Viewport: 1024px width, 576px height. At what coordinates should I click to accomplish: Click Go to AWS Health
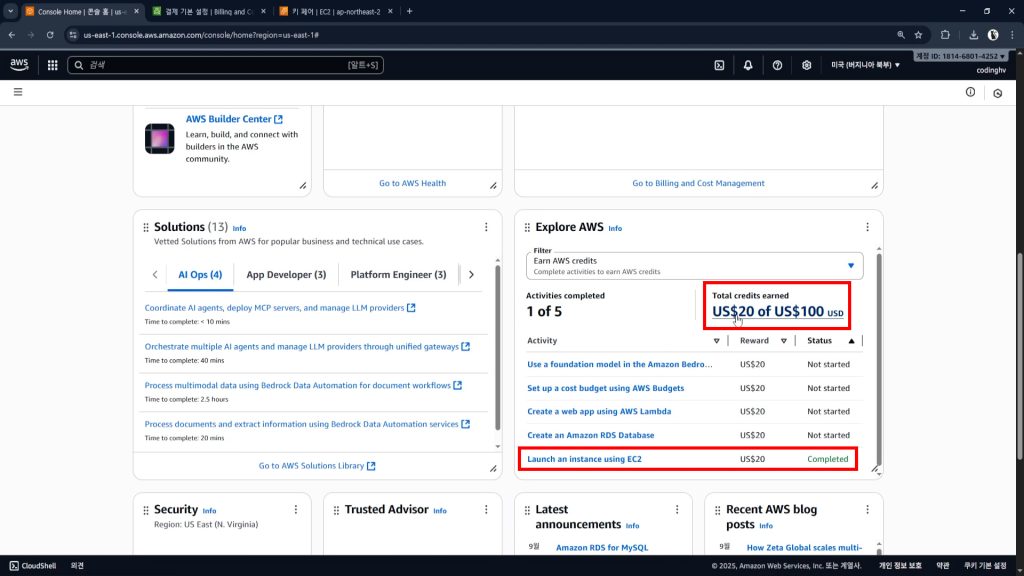pos(412,184)
